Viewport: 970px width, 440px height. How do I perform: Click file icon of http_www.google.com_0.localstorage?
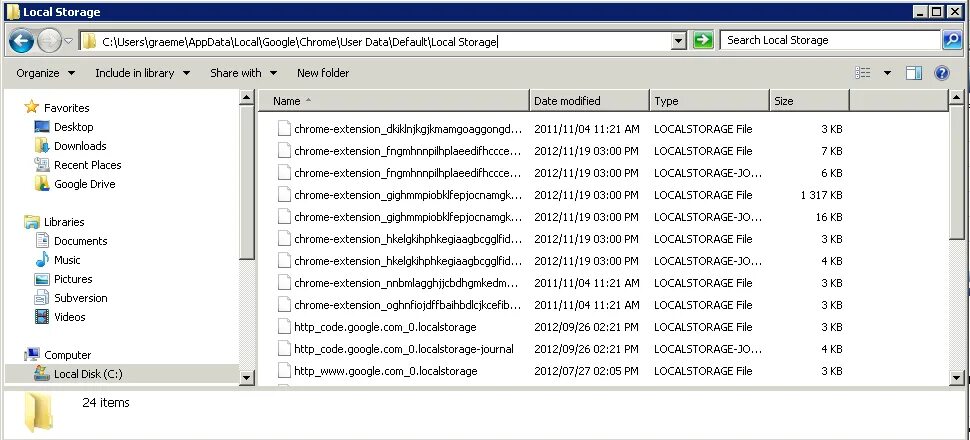[x=284, y=371]
